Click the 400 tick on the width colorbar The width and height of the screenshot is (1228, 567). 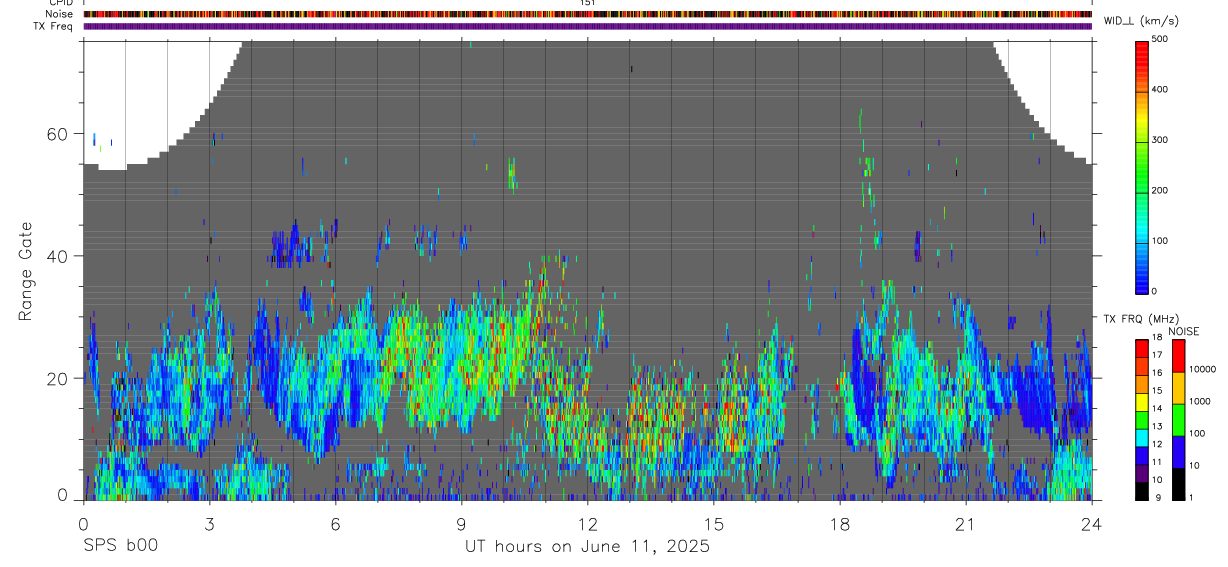pos(1161,90)
